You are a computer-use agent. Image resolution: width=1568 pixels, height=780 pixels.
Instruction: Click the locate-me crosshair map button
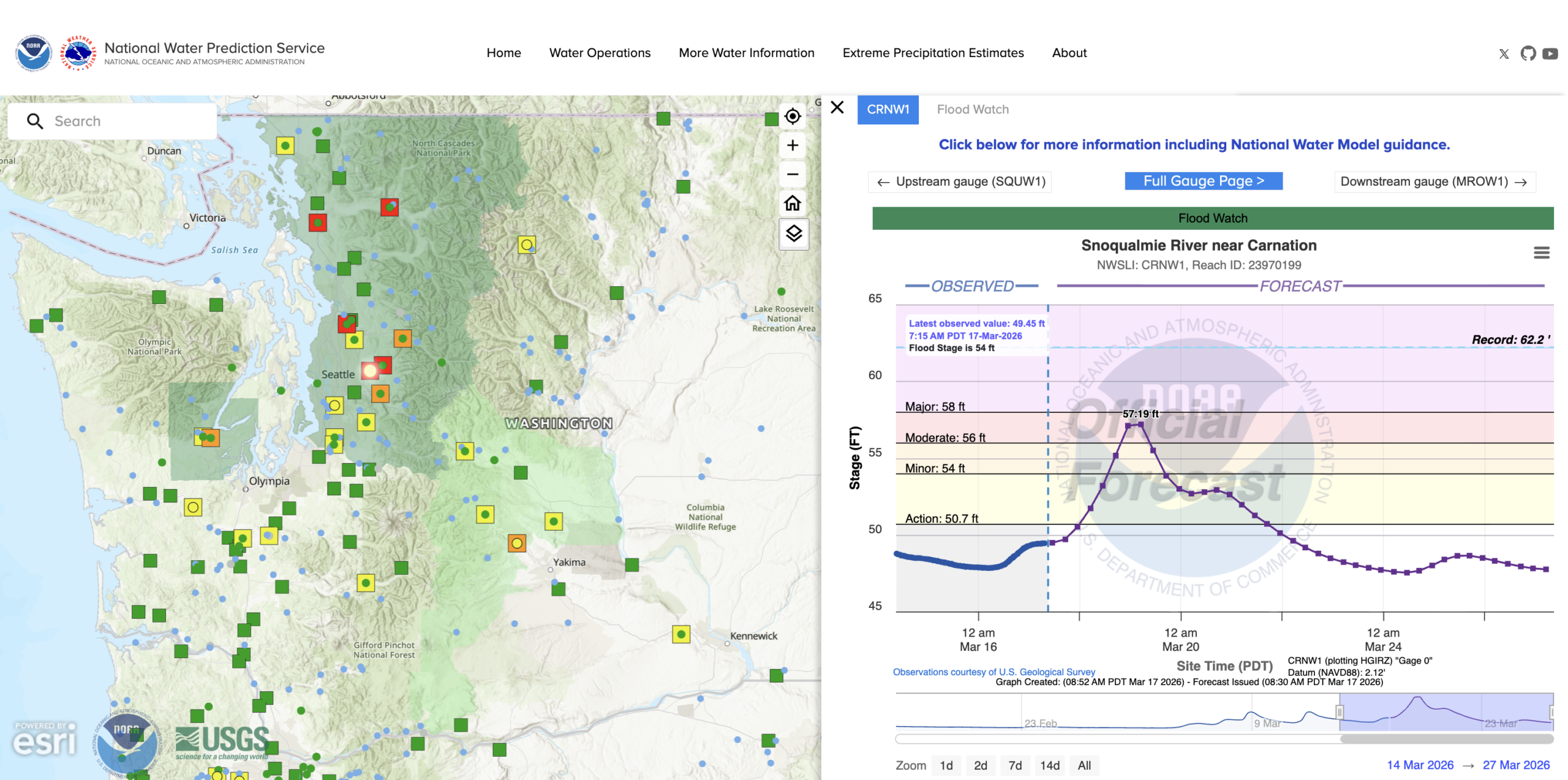(x=793, y=116)
